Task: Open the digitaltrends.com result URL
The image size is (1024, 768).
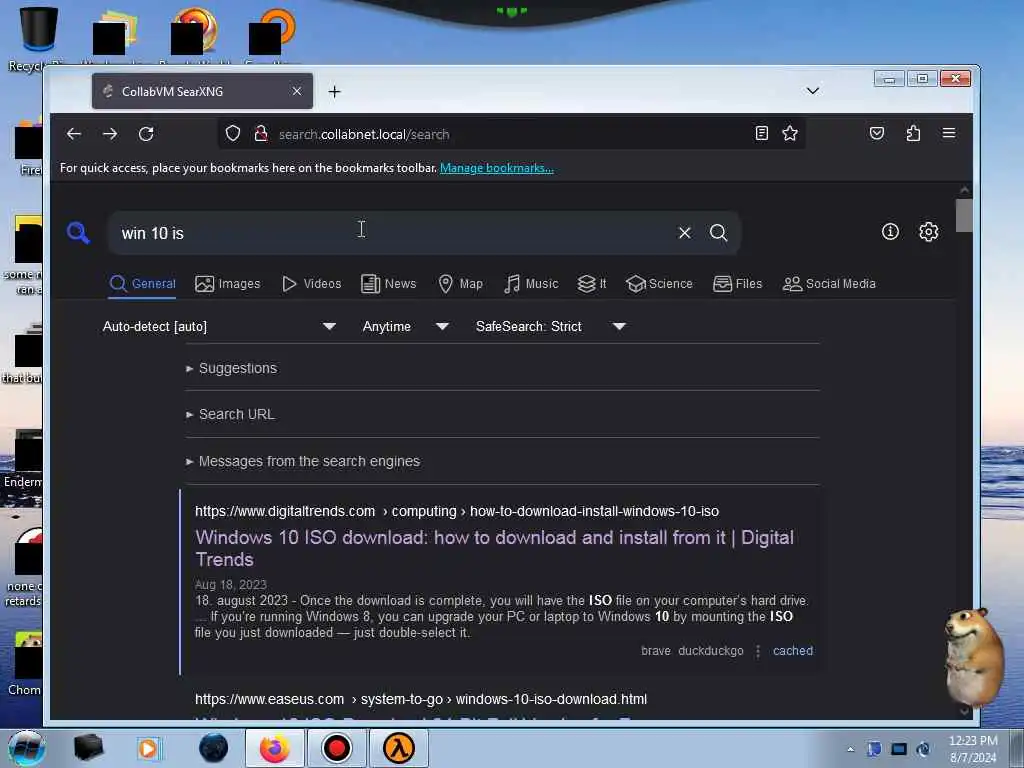Action: [456, 511]
